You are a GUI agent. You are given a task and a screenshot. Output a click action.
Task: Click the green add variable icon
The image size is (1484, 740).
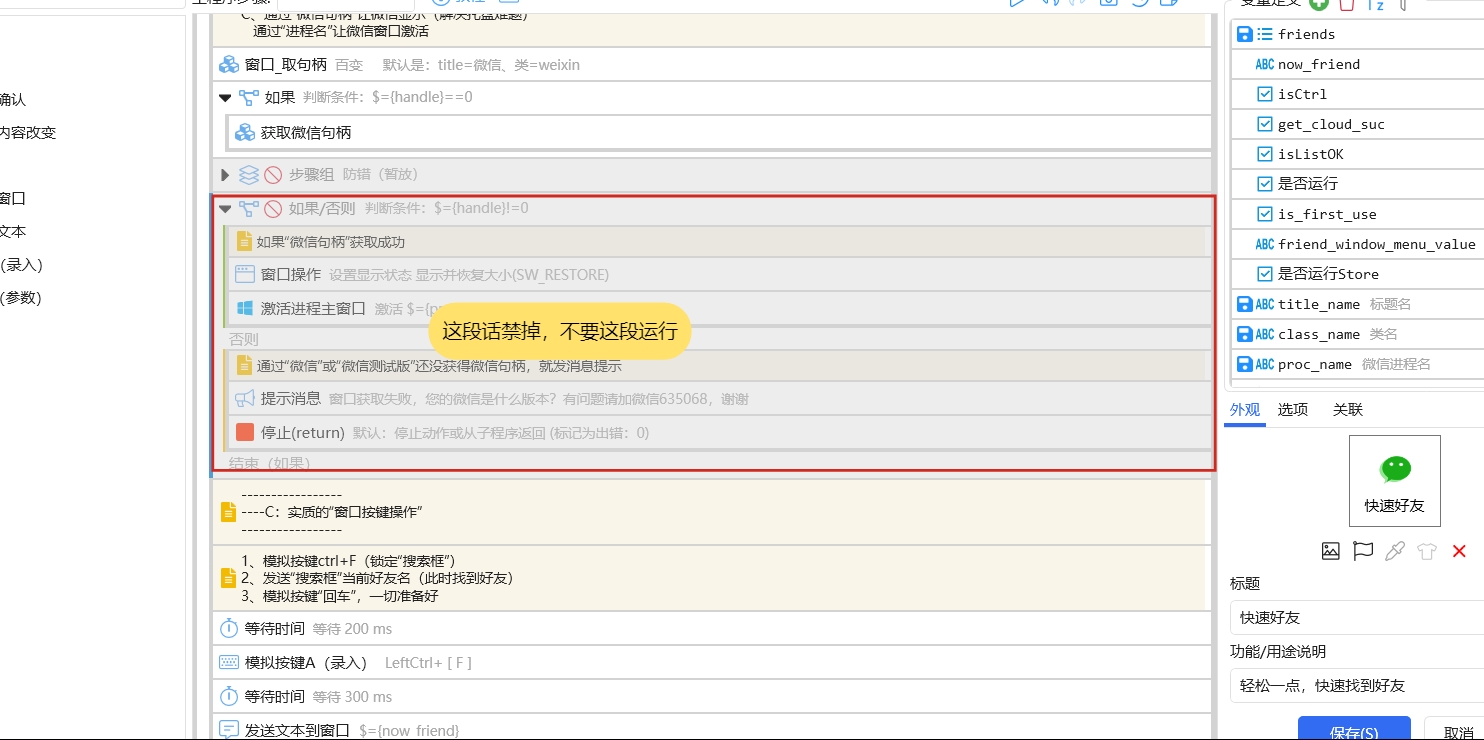(x=1319, y=4)
